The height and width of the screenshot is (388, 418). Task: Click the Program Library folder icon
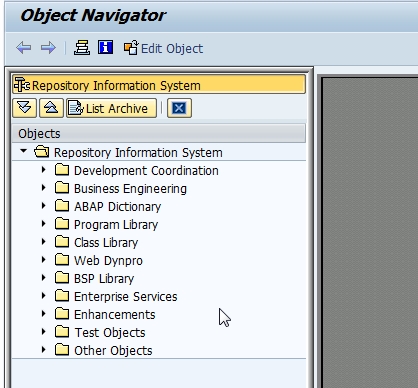62,224
